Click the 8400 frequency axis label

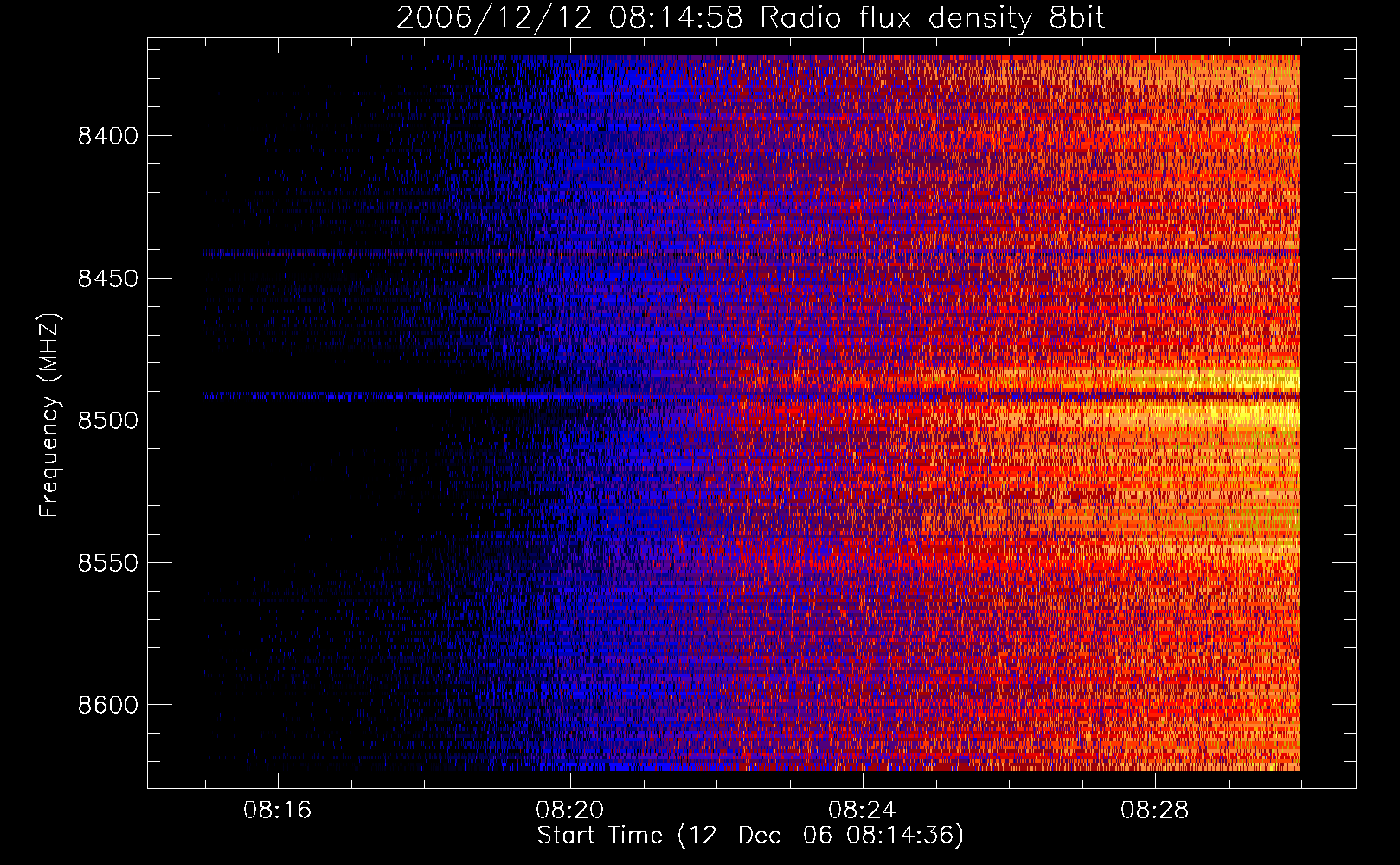coord(108,136)
